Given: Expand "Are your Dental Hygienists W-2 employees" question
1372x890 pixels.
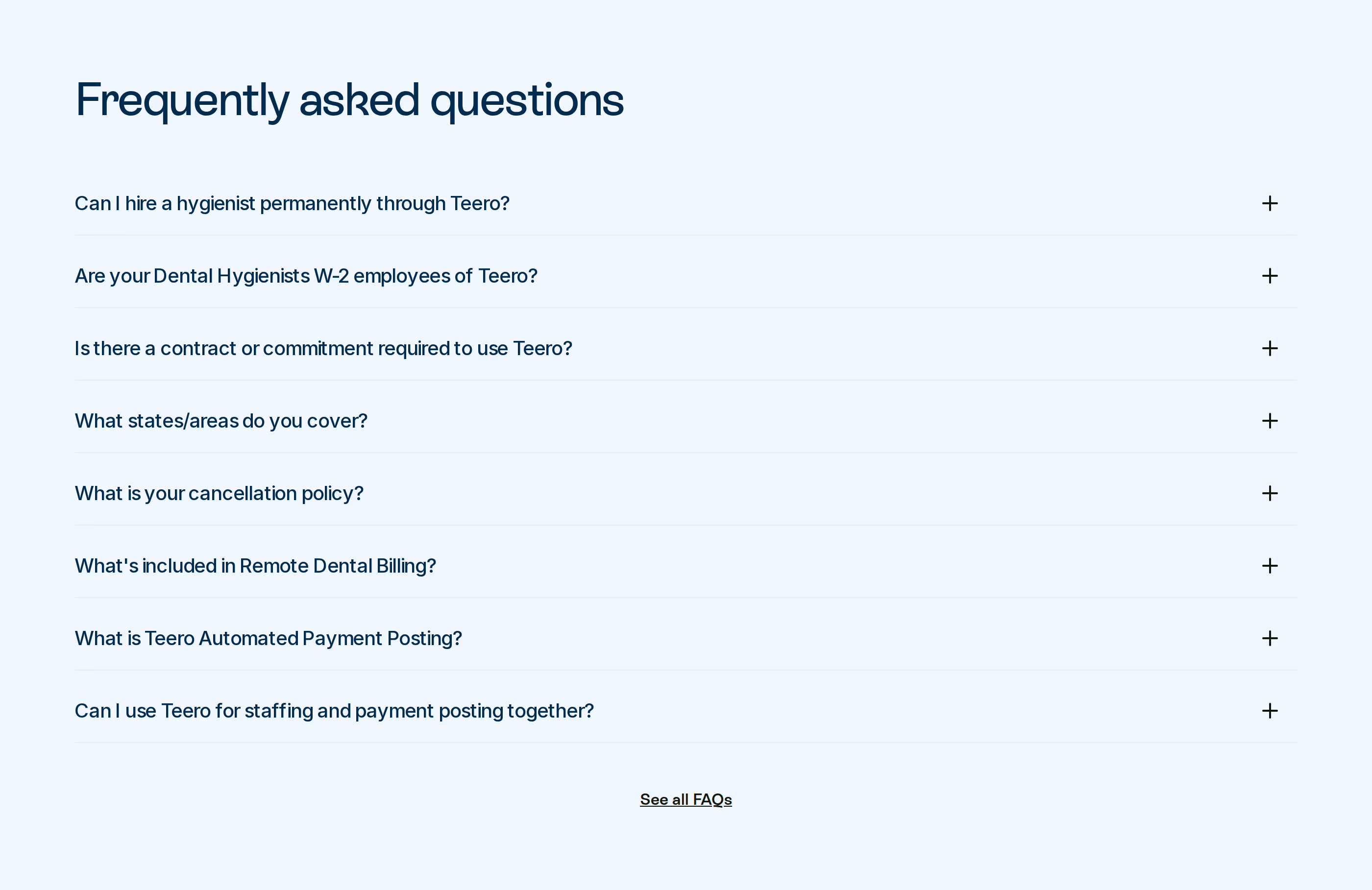Looking at the screenshot, I should pyautogui.click(x=306, y=276).
